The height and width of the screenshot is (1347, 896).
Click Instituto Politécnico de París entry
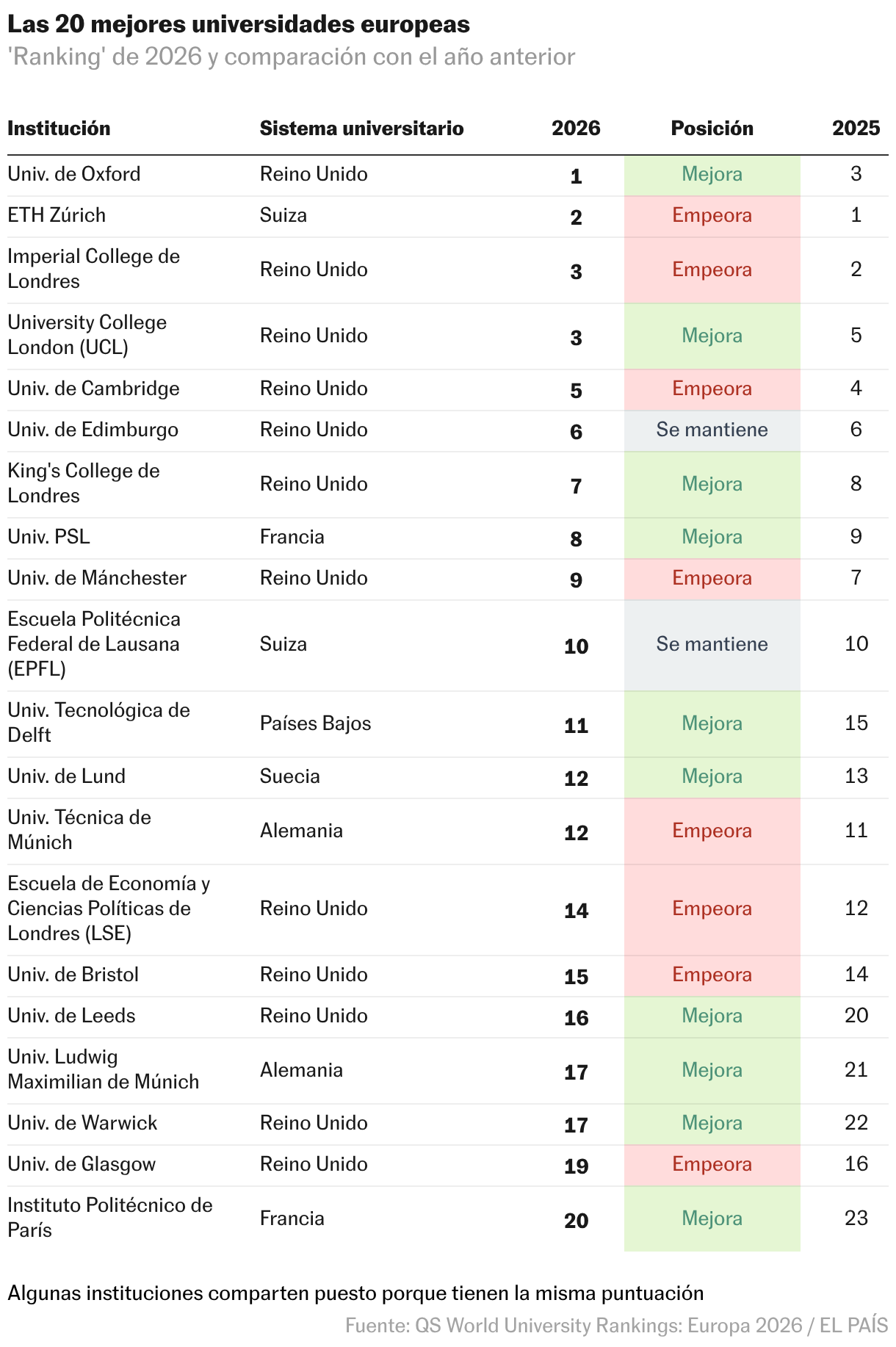110,1218
